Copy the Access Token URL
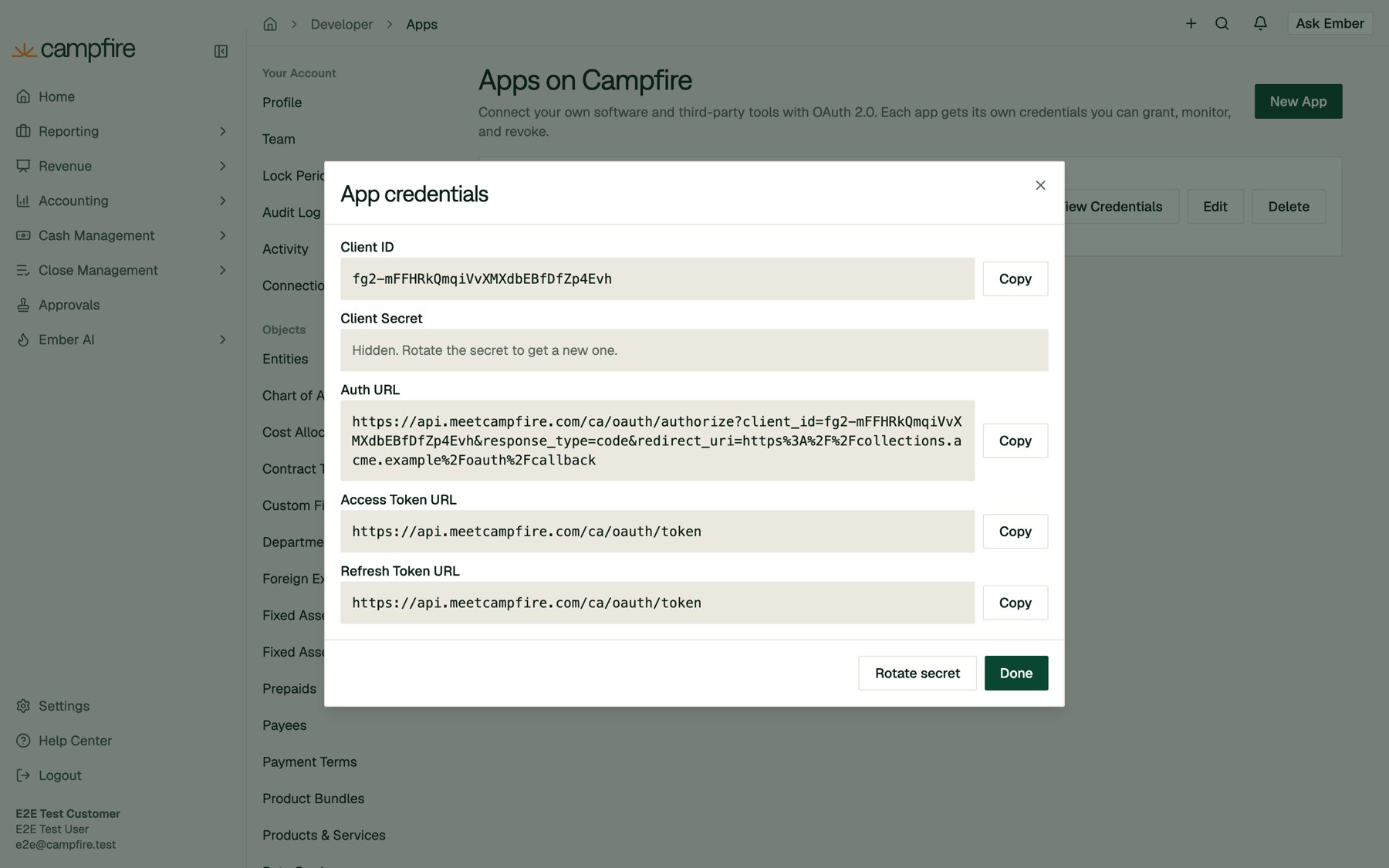Screen dimensions: 1389x868 tap(1015, 531)
